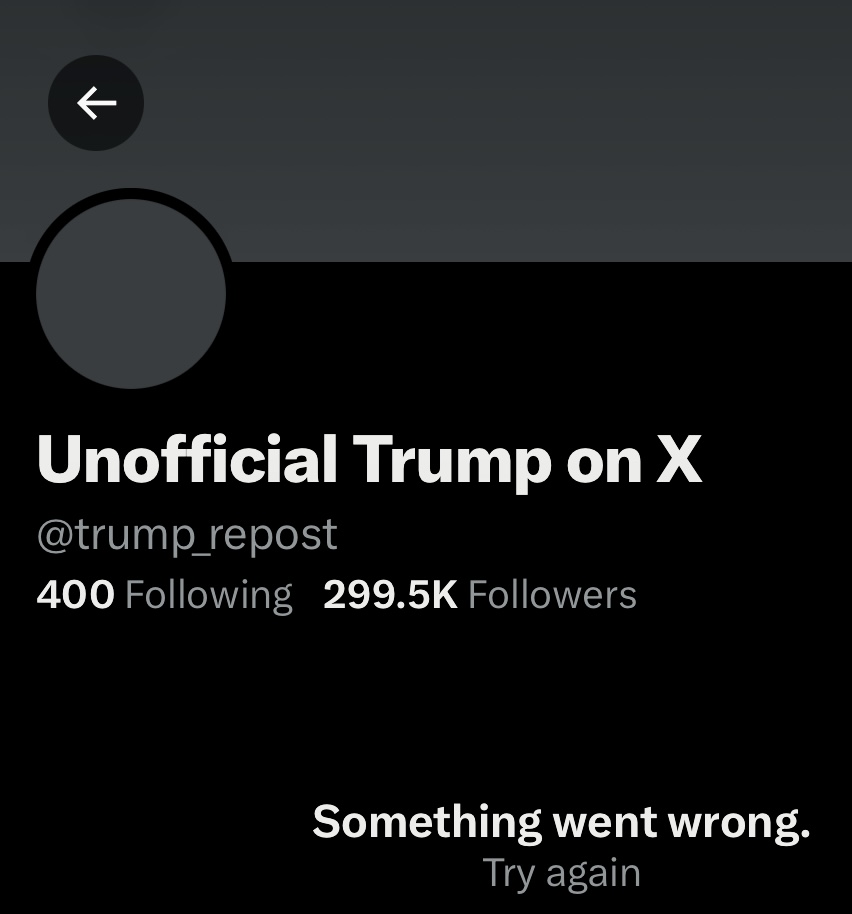Click the dark circular back button background

click(x=96, y=103)
